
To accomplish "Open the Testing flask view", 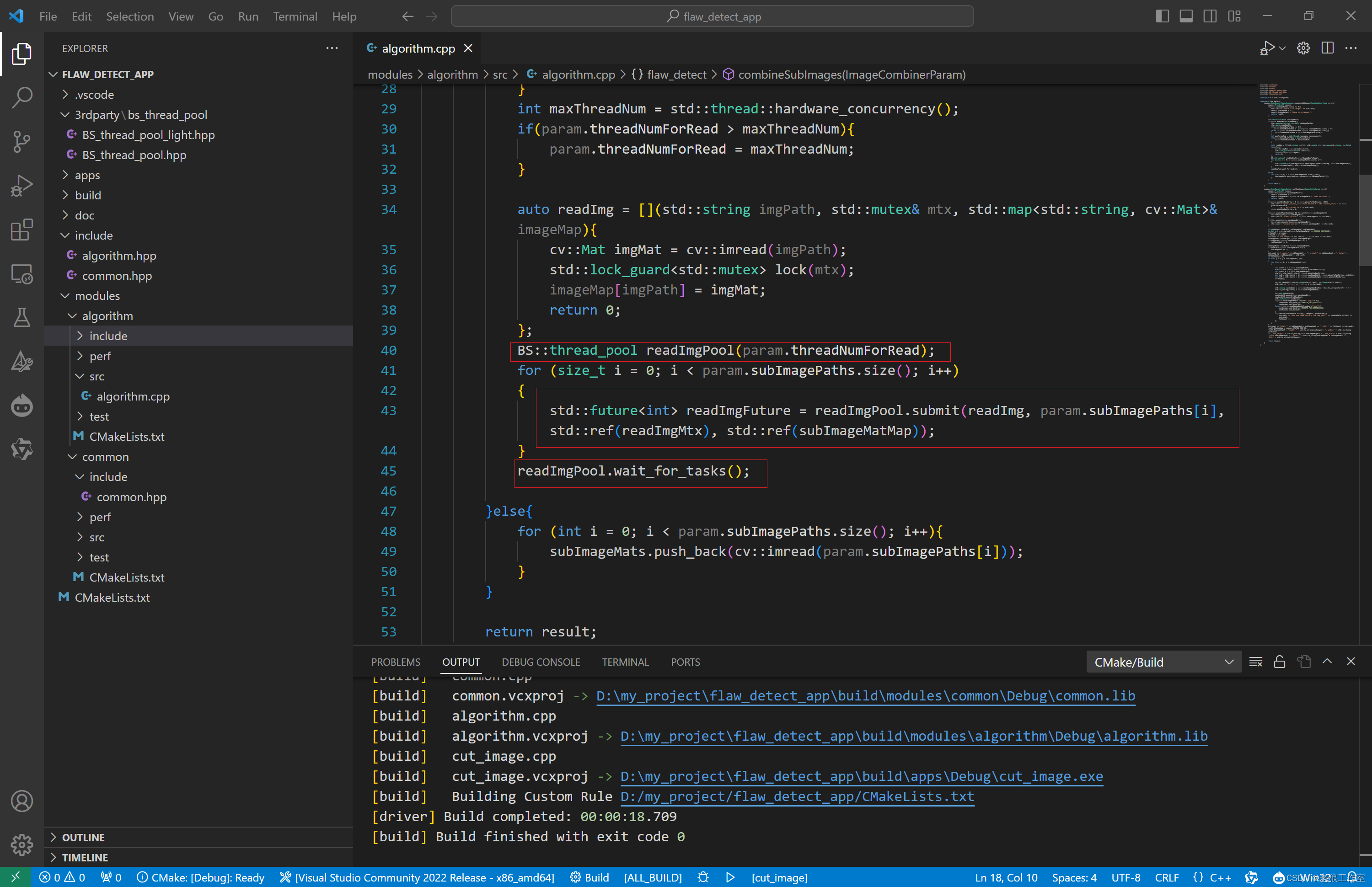I will pos(21,317).
